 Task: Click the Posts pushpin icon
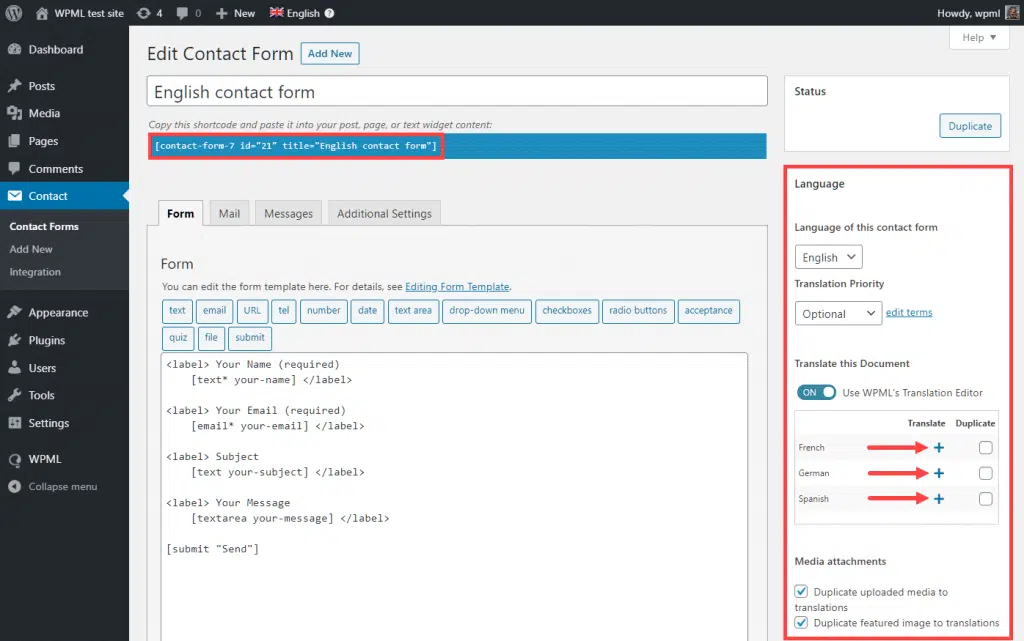point(14,86)
